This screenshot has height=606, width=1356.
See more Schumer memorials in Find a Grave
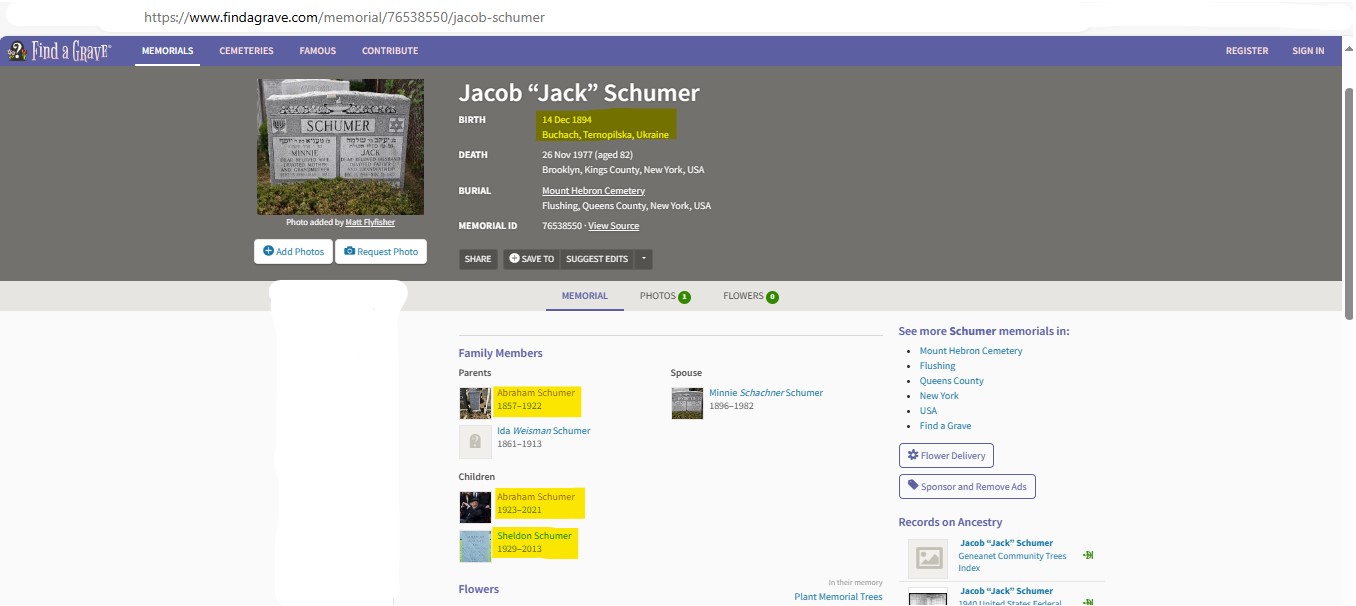[946, 426]
